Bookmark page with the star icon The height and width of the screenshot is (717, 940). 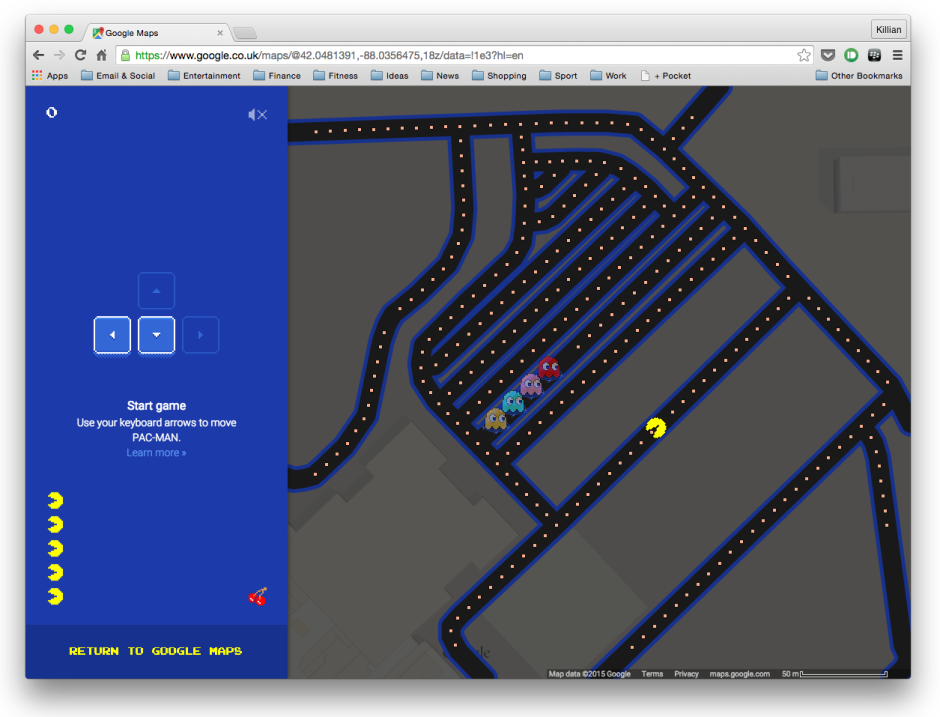point(803,55)
